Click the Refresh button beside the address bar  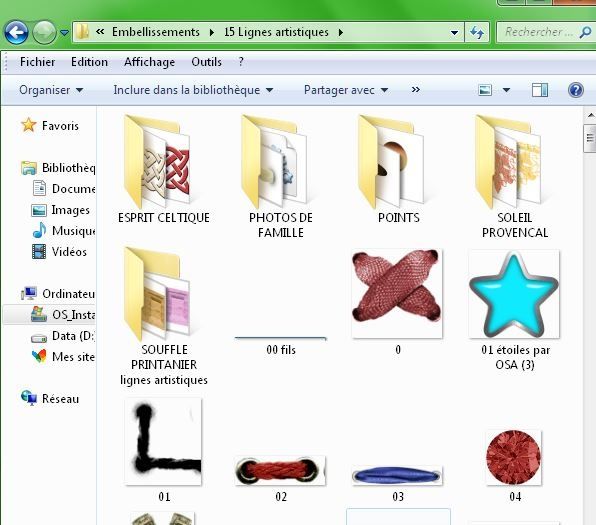point(477,32)
